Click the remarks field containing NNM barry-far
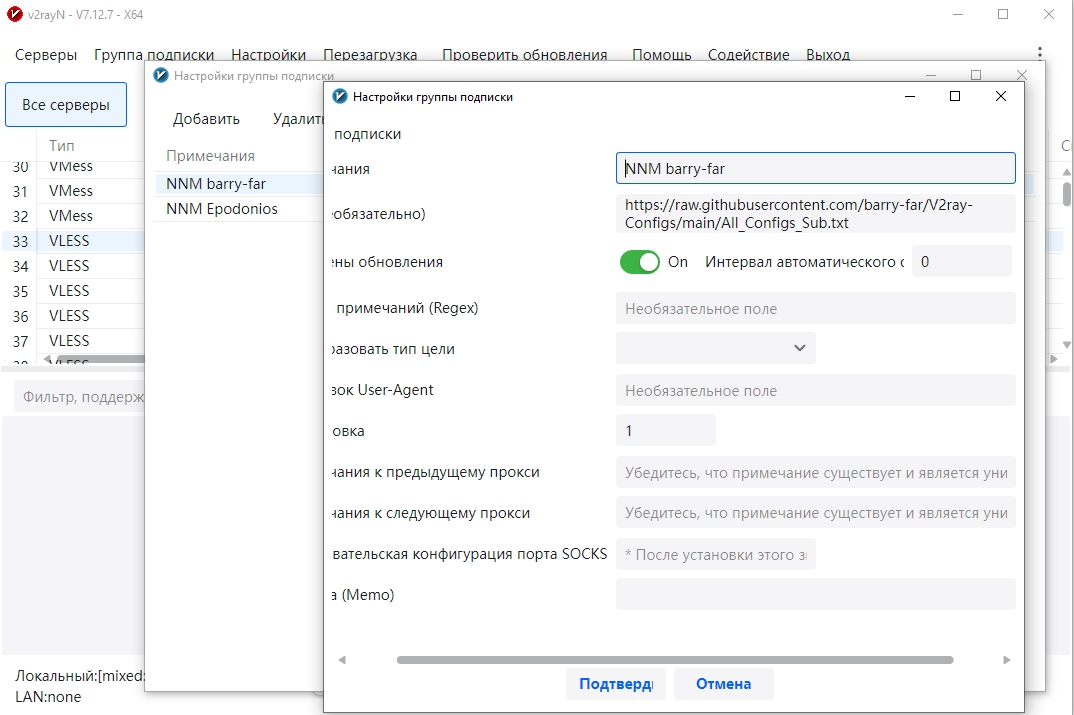This screenshot has width=1074, height=715. click(815, 168)
